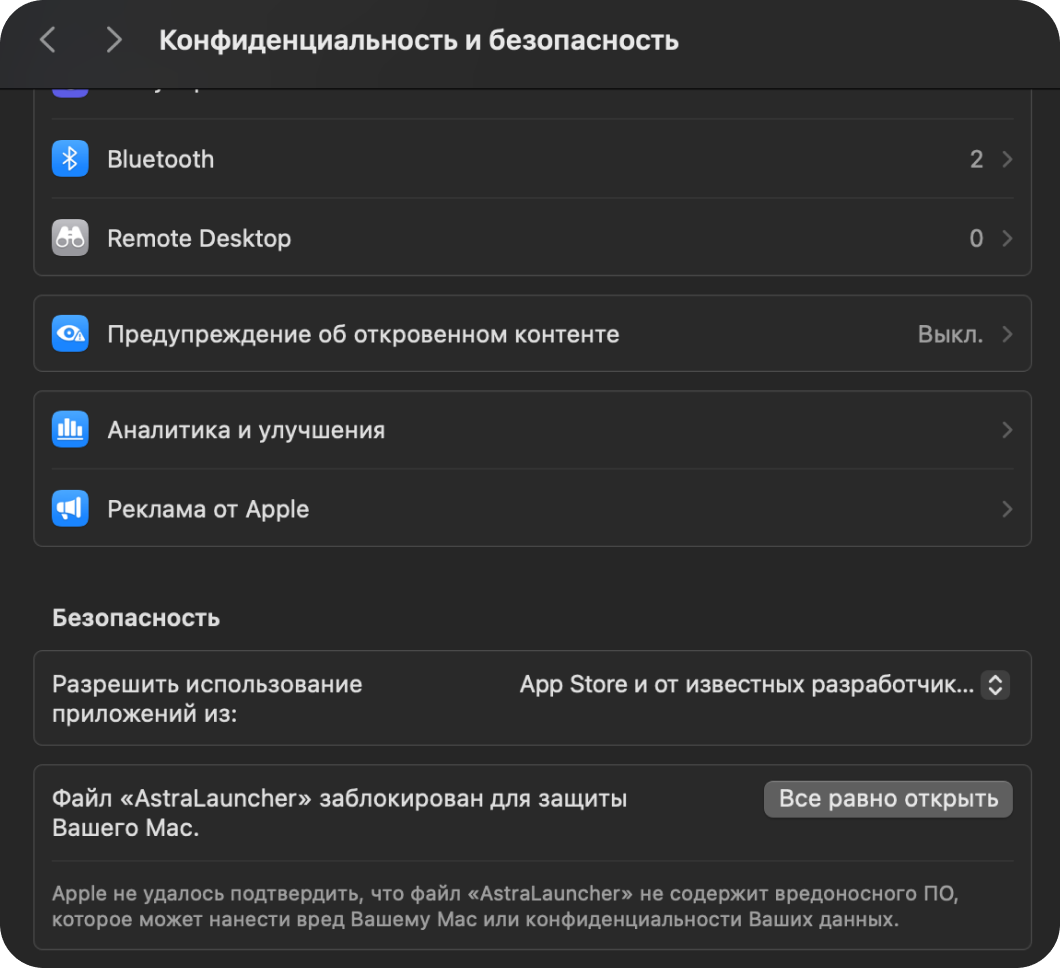Click the explicit content warning eye icon
This screenshot has width=1060, height=968.
click(x=70, y=334)
